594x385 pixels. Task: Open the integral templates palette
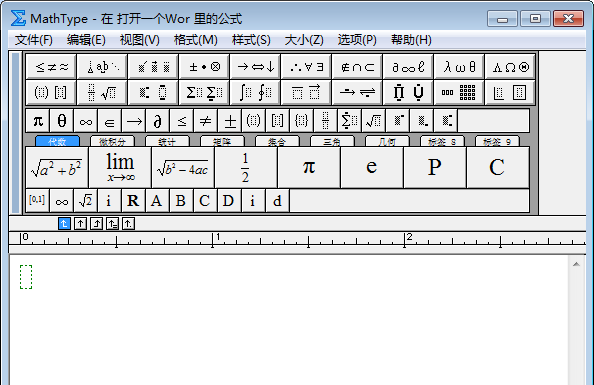(x=255, y=92)
